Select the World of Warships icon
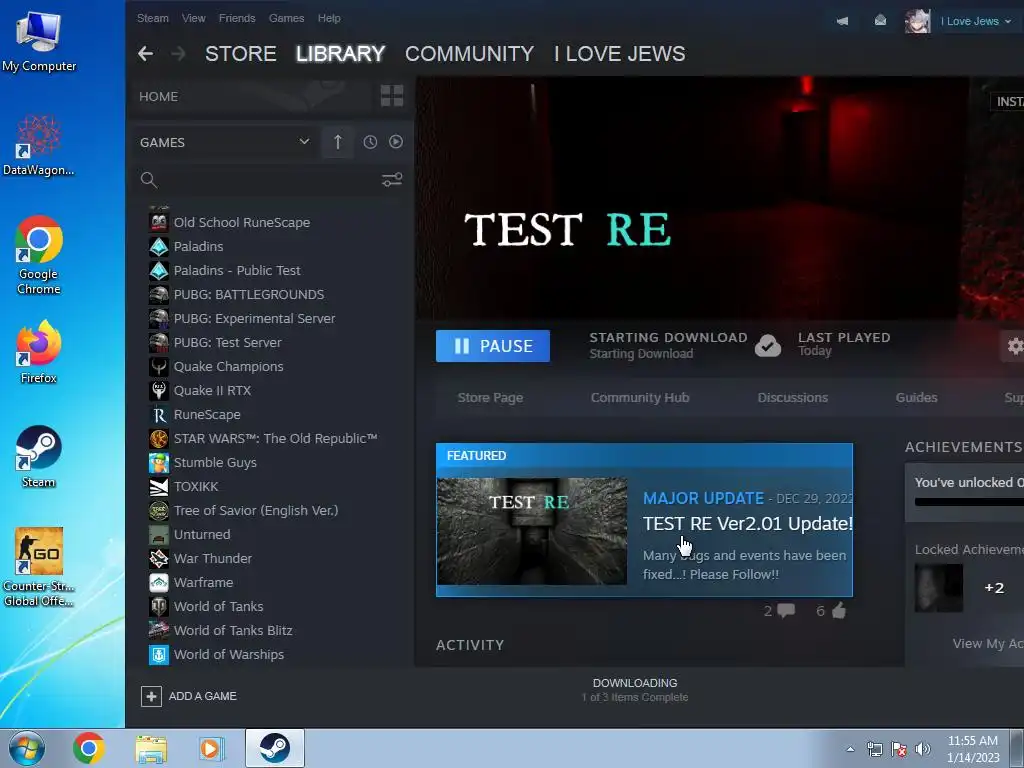The image size is (1024, 768). [159, 654]
